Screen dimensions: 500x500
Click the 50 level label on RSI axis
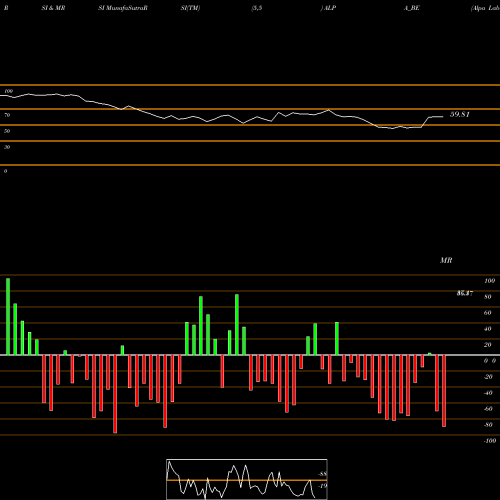[x=7, y=131]
